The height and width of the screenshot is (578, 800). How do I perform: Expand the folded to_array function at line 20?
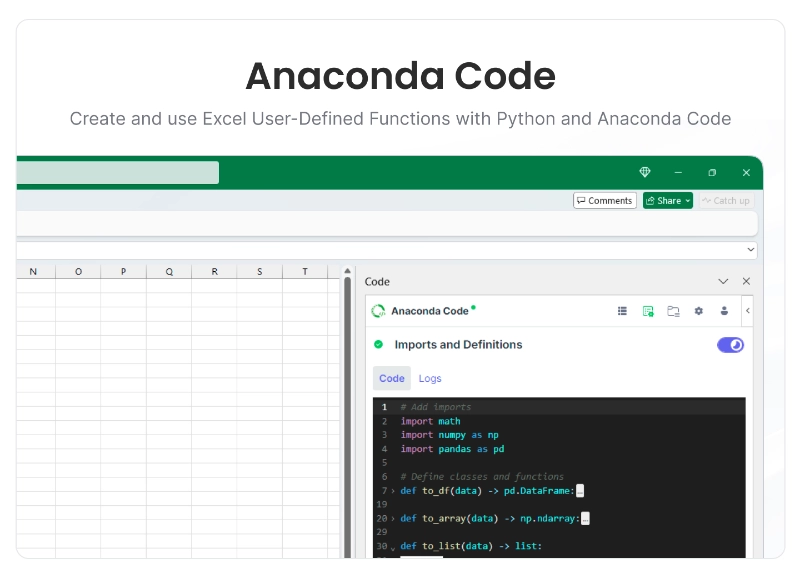click(393, 519)
